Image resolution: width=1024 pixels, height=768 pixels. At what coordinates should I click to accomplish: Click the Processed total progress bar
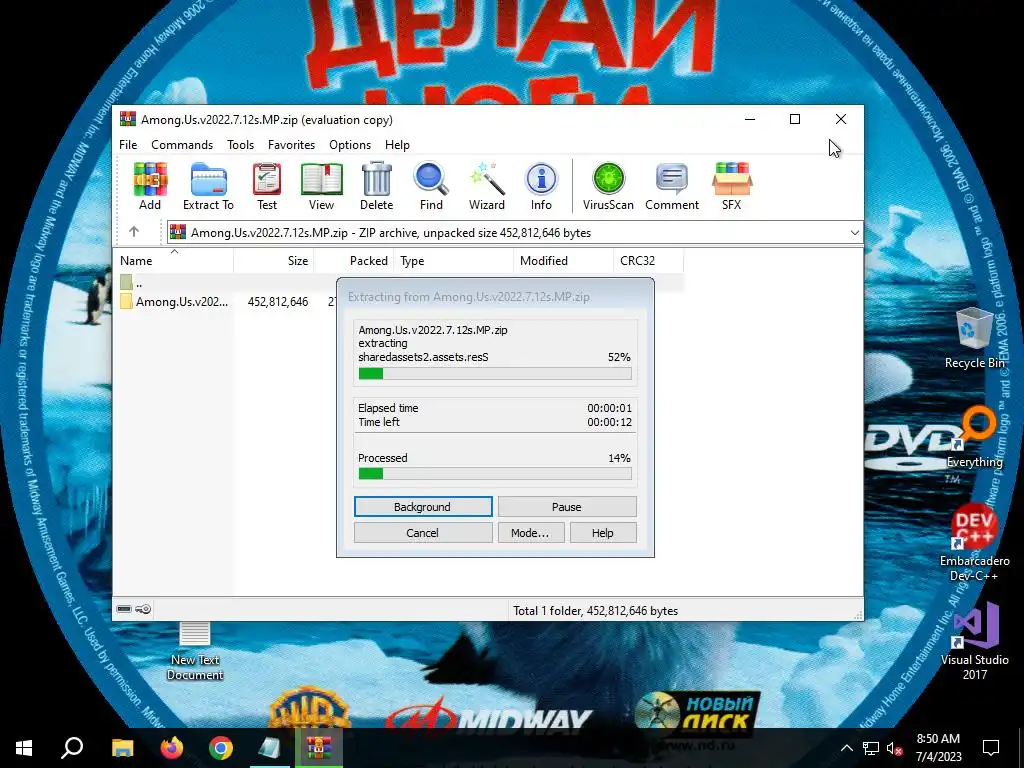(495, 473)
